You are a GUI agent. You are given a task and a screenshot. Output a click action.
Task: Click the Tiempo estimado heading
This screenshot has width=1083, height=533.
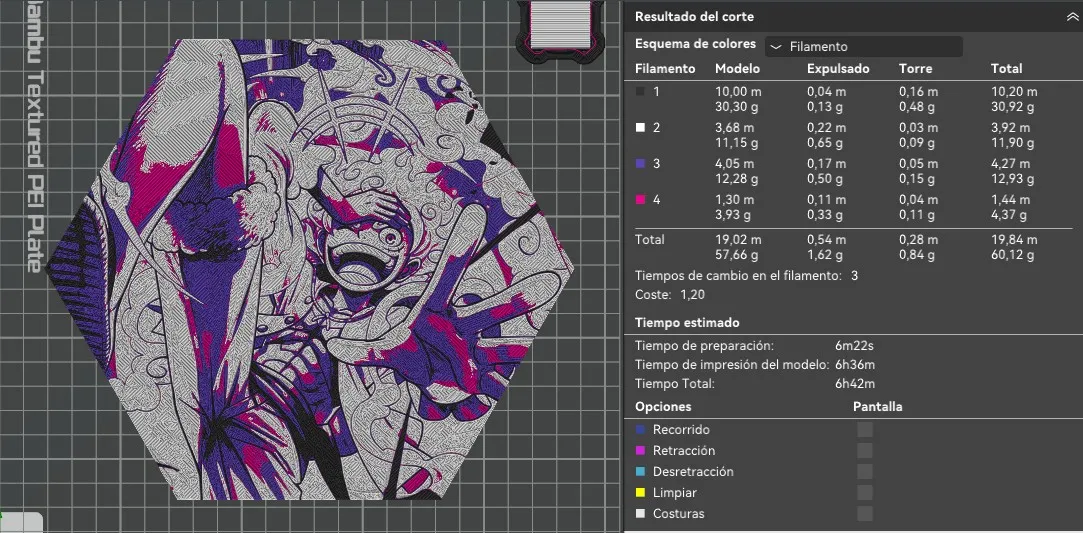687,322
